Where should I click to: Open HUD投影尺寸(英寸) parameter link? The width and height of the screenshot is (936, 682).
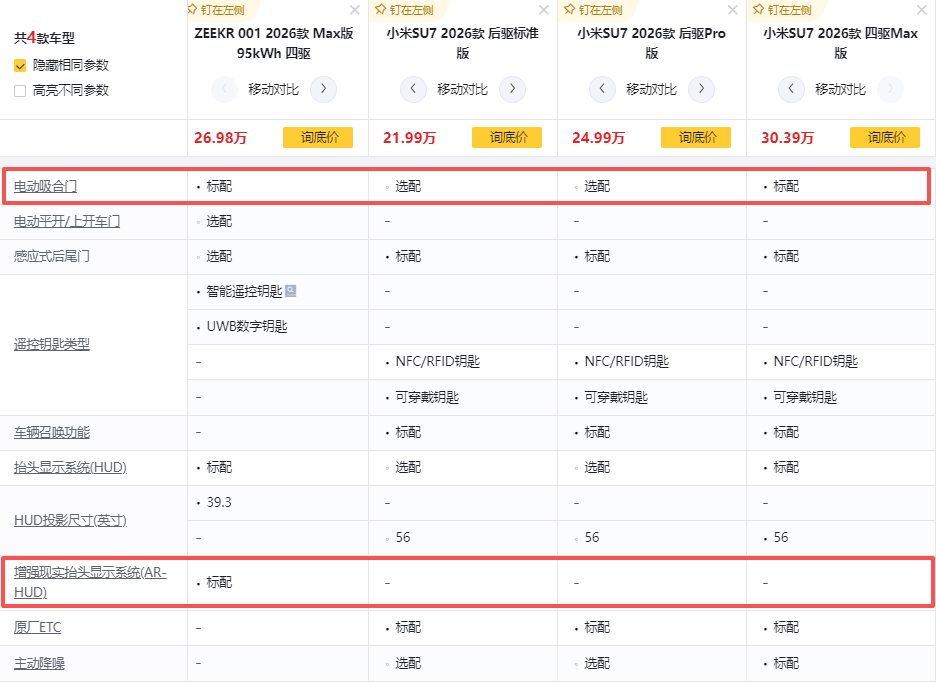(70, 520)
